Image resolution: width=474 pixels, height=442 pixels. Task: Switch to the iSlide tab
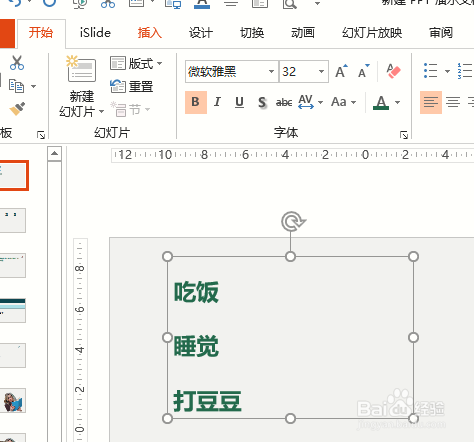tap(95, 33)
